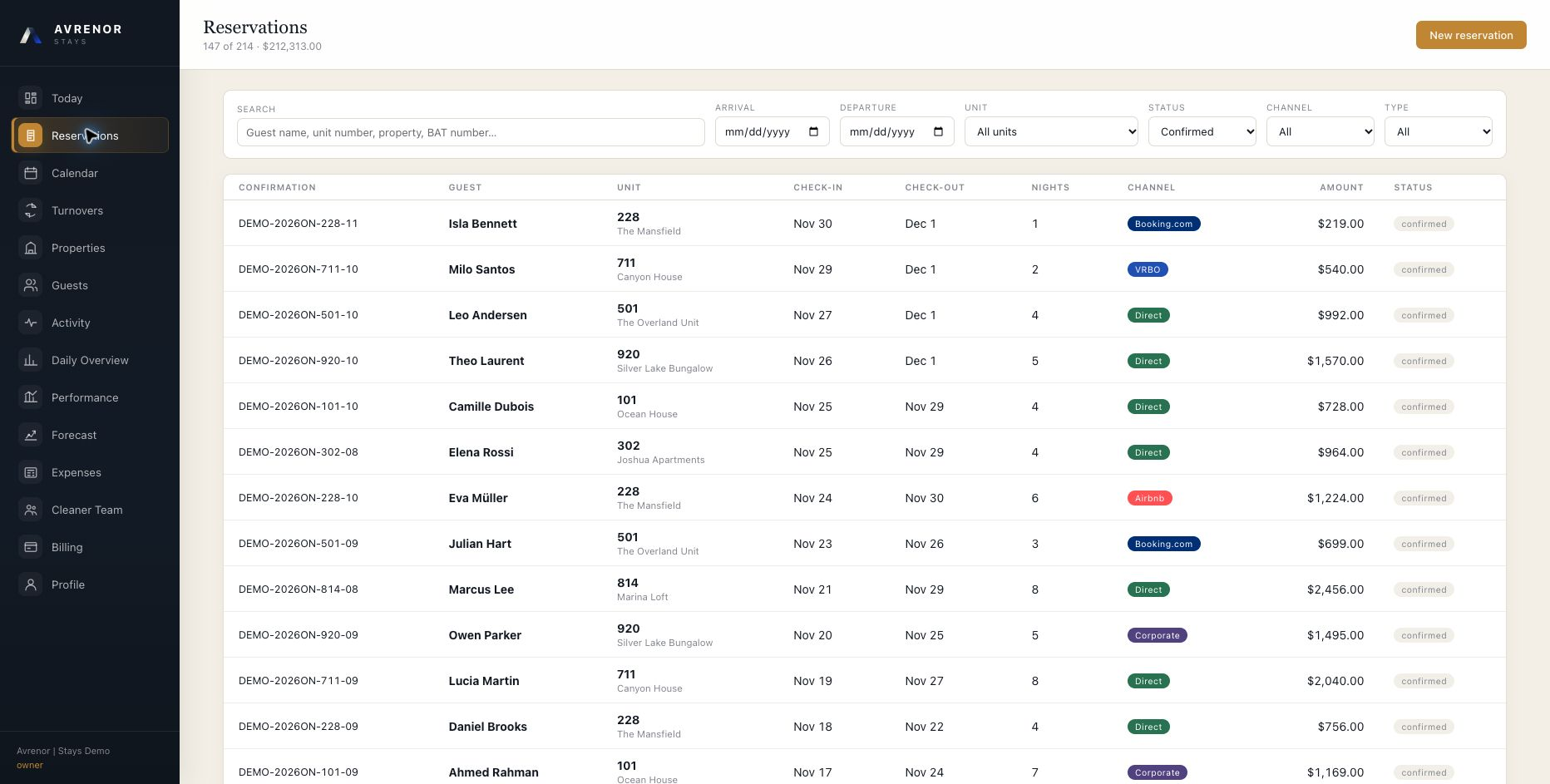Switch to Performance page
The width and height of the screenshot is (1550, 784).
pyautogui.click(x=90, y=397)
